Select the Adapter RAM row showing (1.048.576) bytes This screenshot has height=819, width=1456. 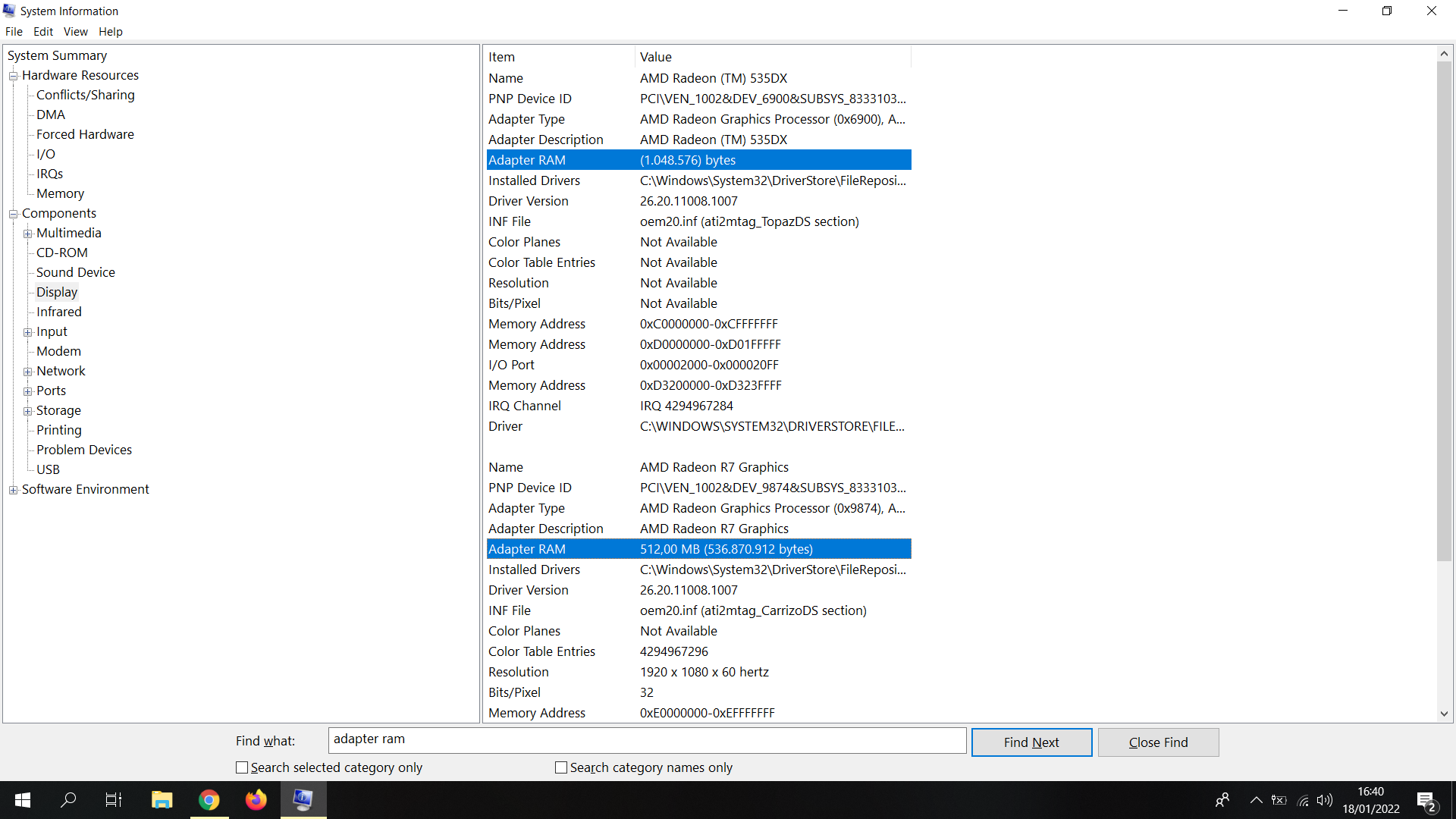click(698, 160)
